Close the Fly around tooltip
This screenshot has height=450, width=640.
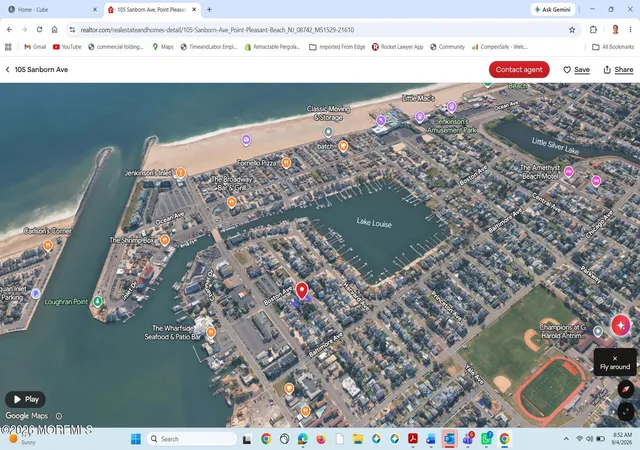coord(615,358)
